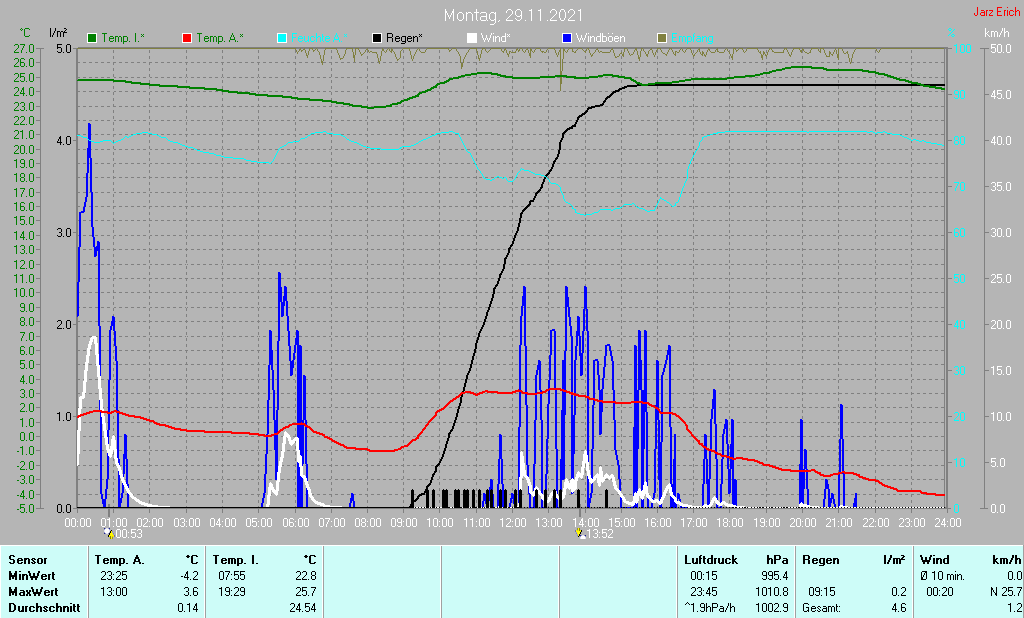1024x618 pixels.
Task: Click the '24.54' indoor average value
Action: (x=303, y=608)
